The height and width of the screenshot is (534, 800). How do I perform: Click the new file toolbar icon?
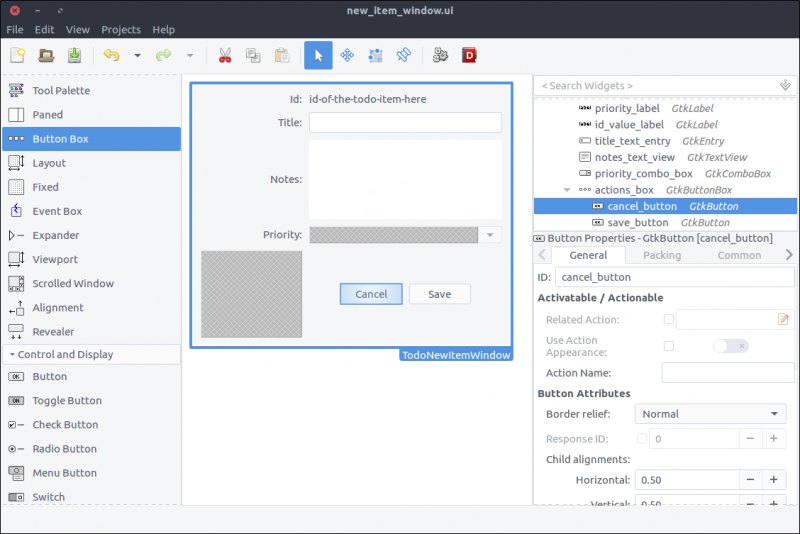click(x=18, y=56)
